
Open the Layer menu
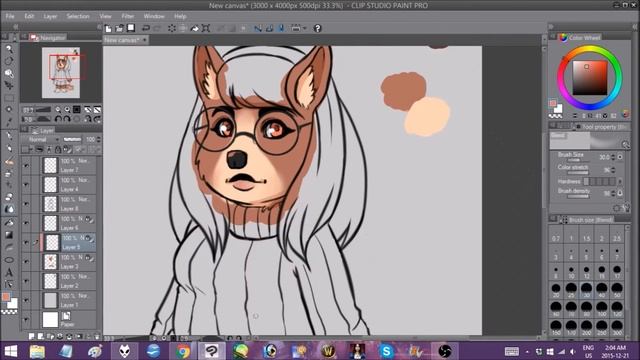point(50,16)
